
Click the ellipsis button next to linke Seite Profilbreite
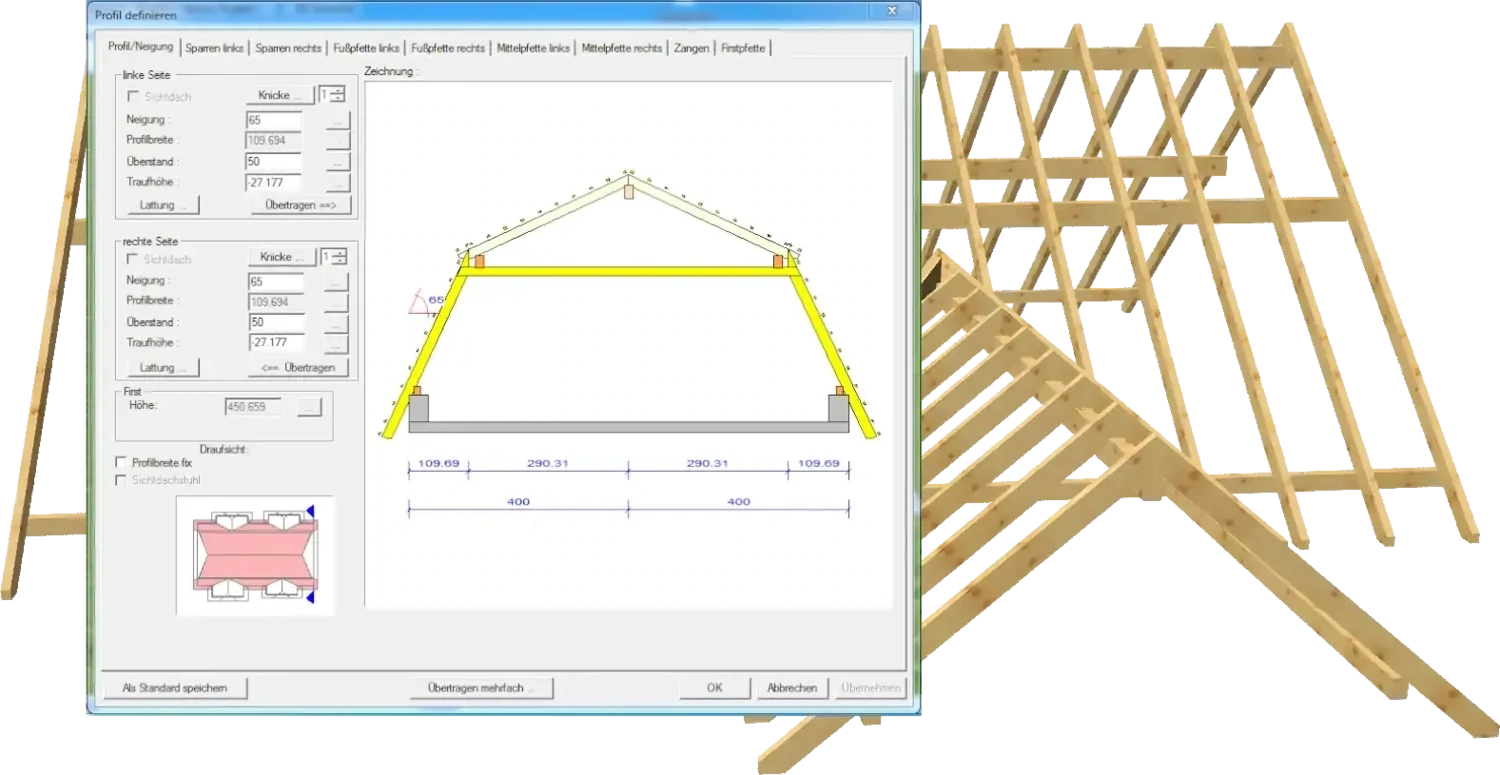pos(338,141)
